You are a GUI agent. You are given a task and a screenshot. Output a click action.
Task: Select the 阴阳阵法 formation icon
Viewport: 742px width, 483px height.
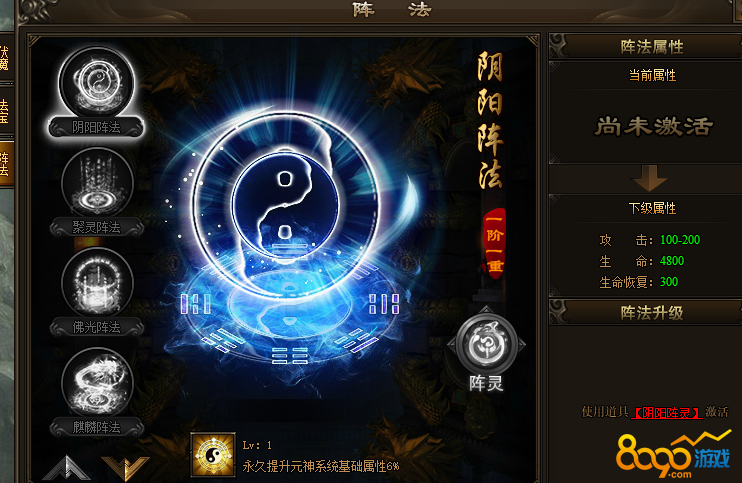point(97,82)
